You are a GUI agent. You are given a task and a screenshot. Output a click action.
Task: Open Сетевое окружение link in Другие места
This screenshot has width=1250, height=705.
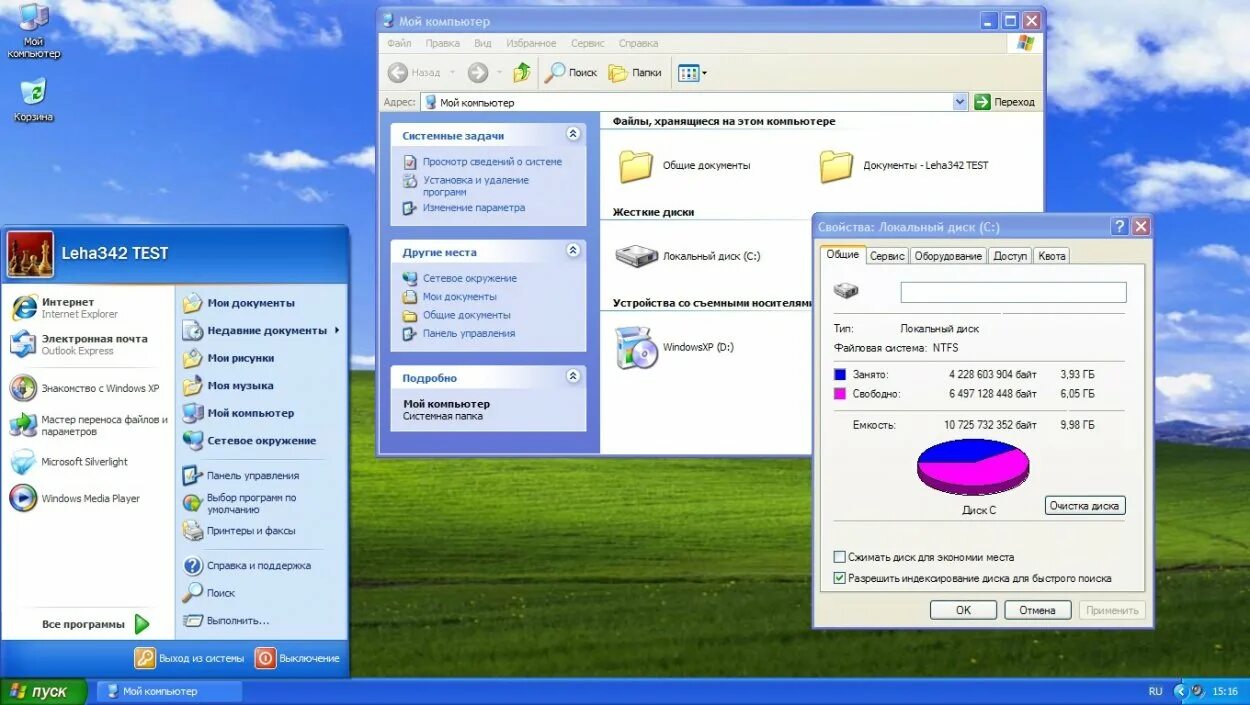(x=470, y=278)
